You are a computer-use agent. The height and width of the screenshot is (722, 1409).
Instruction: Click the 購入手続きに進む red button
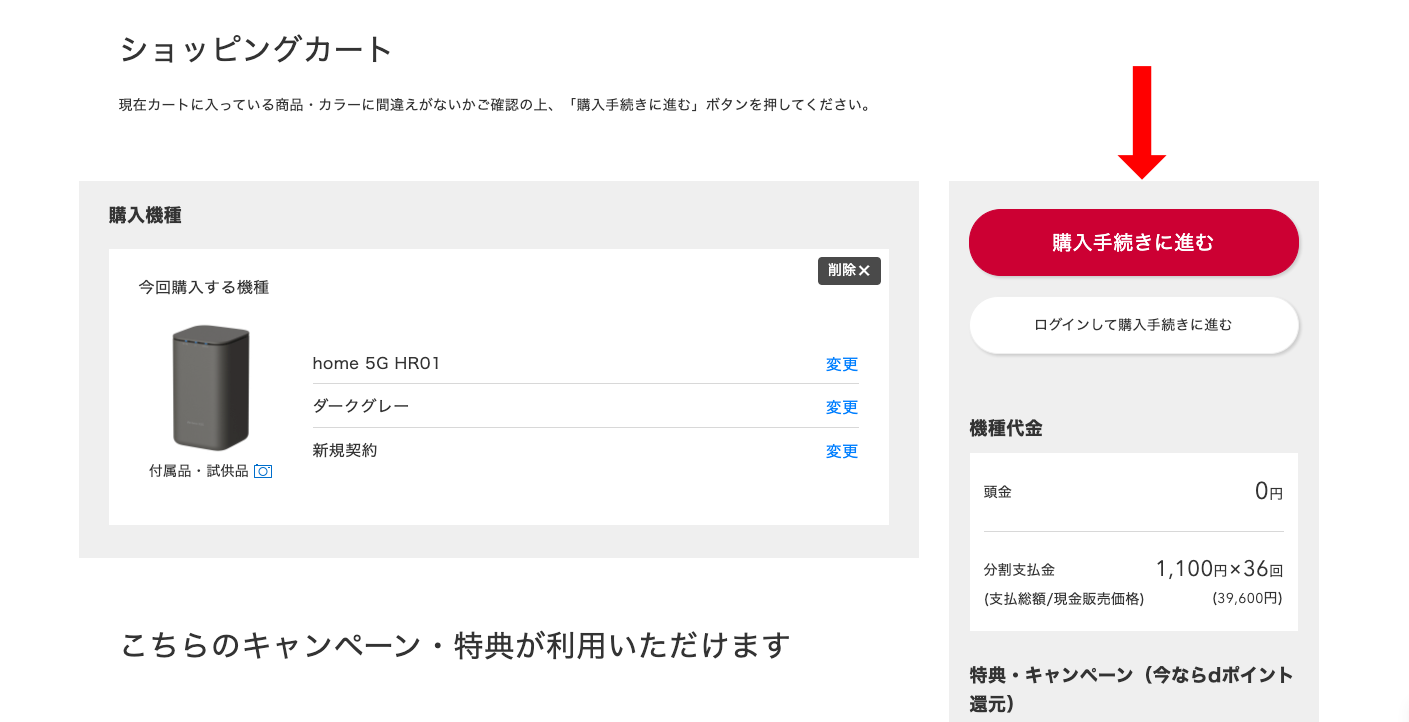[x=1133, y=242]
